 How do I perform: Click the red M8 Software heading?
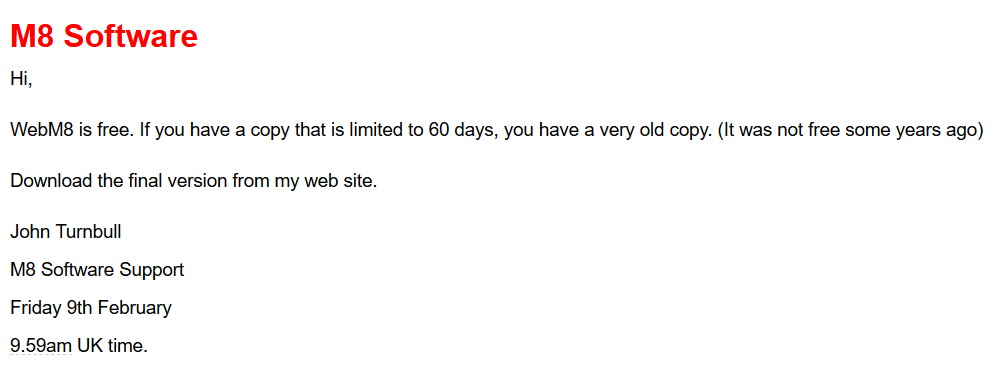tap(104, 36)
